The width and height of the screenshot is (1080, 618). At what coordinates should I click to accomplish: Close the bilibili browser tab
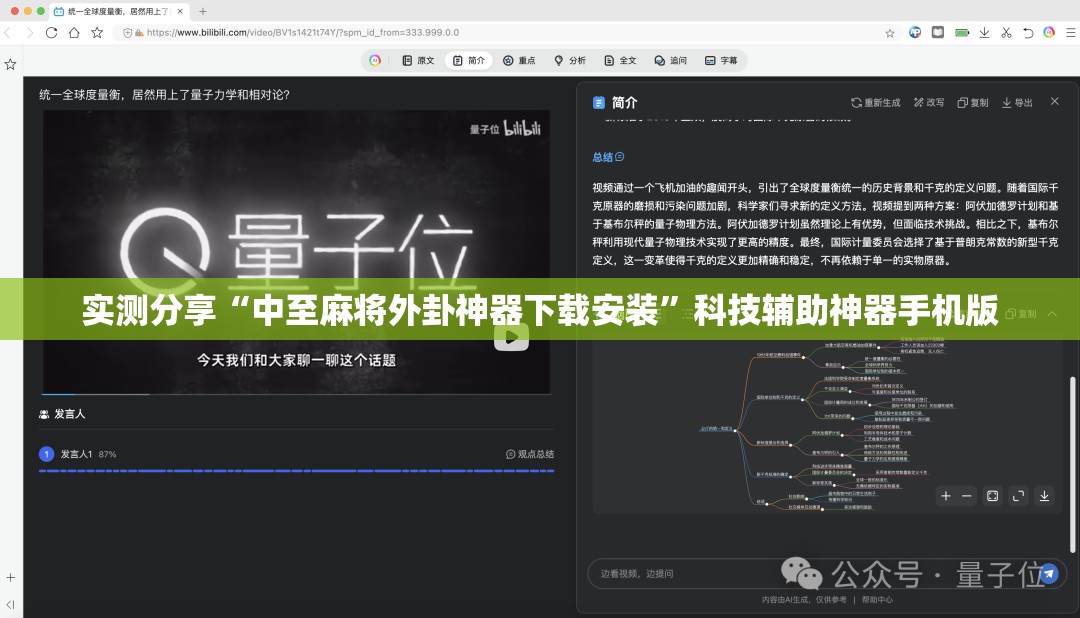(180, 11)
